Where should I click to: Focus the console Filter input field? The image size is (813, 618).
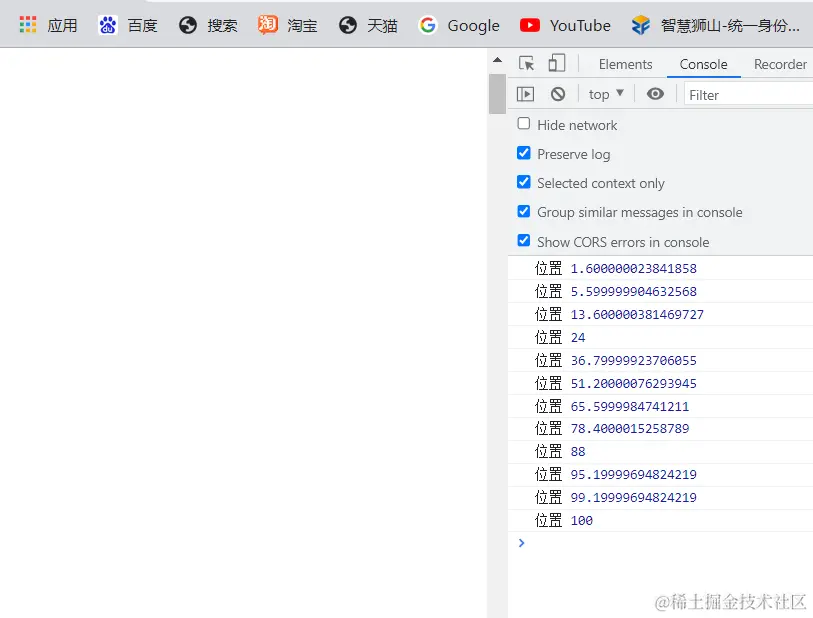(748, 95)
